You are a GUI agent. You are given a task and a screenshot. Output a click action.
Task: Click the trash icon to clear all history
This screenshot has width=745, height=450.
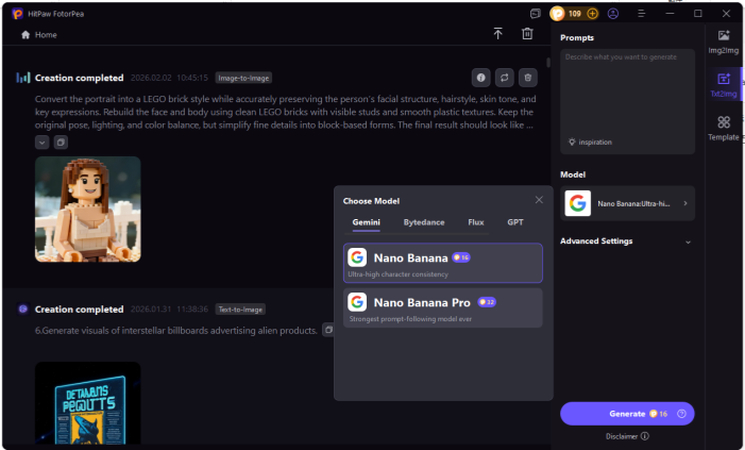527,34
